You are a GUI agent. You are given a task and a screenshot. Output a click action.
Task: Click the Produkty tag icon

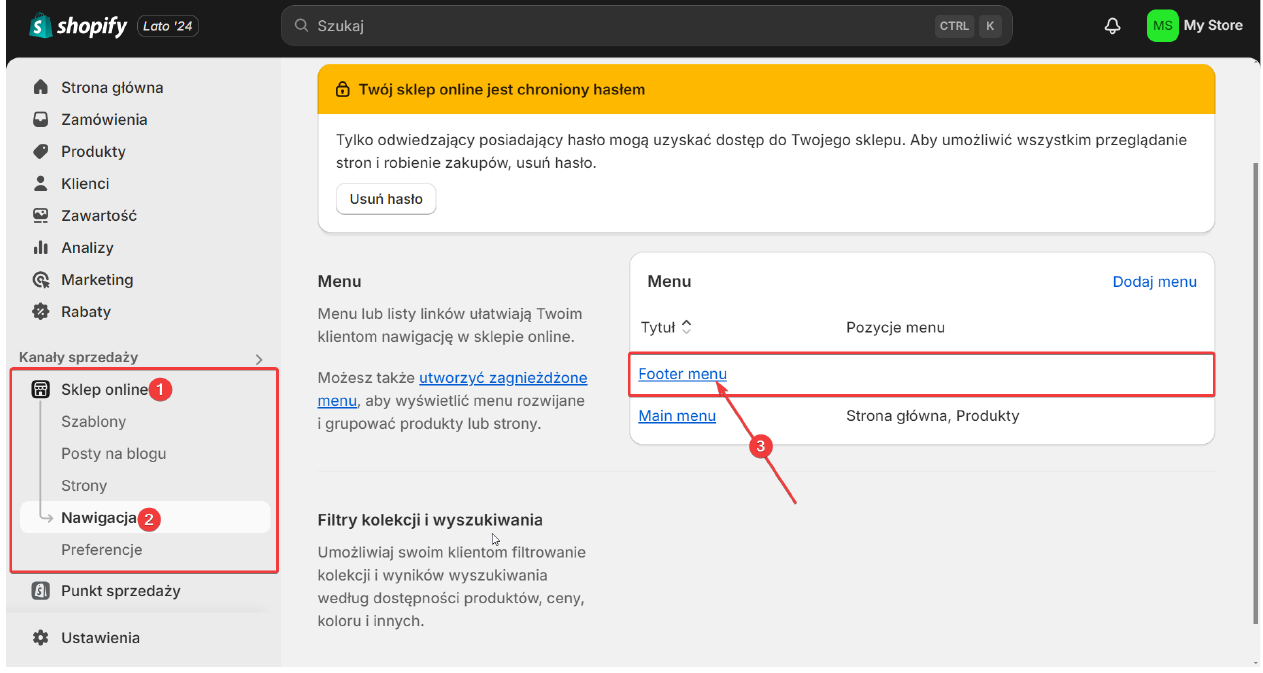(41, 151)
